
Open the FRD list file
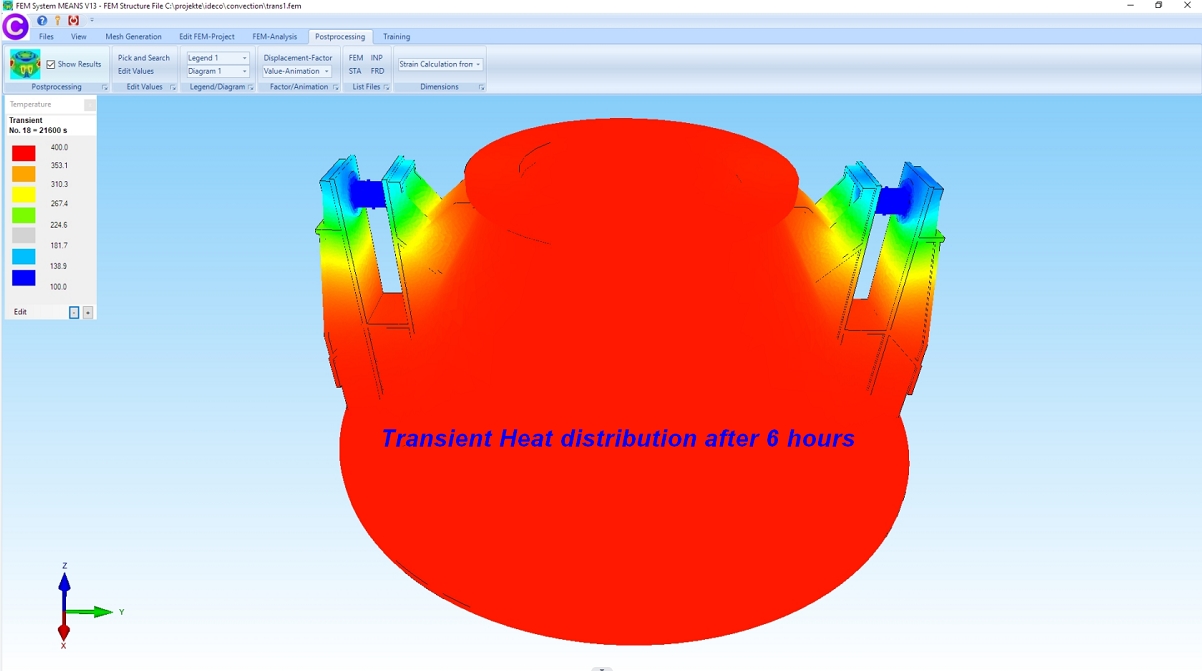pyautogui.click(x=377, y=71)
